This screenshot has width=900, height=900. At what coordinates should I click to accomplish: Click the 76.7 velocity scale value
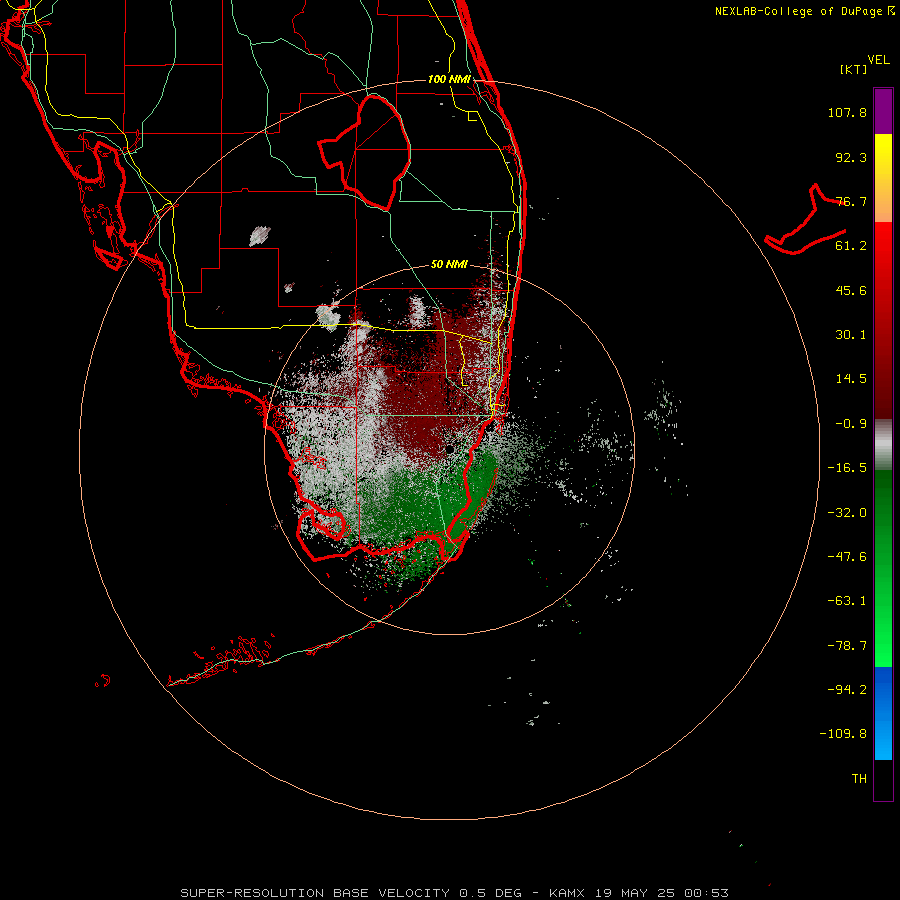coord(851,201)
